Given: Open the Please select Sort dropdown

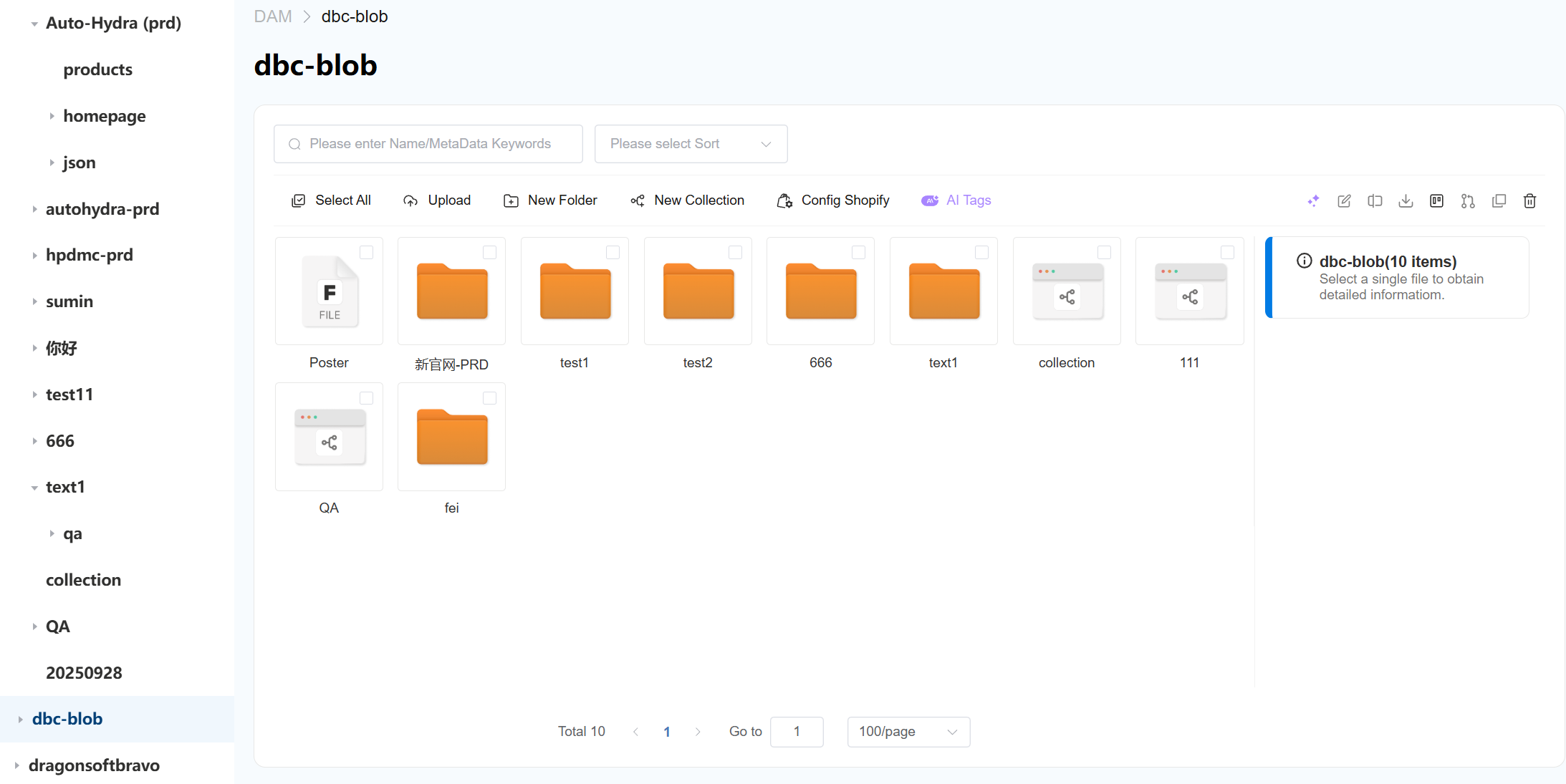Looking at the screenshot, I should click(x=691, y=144).
